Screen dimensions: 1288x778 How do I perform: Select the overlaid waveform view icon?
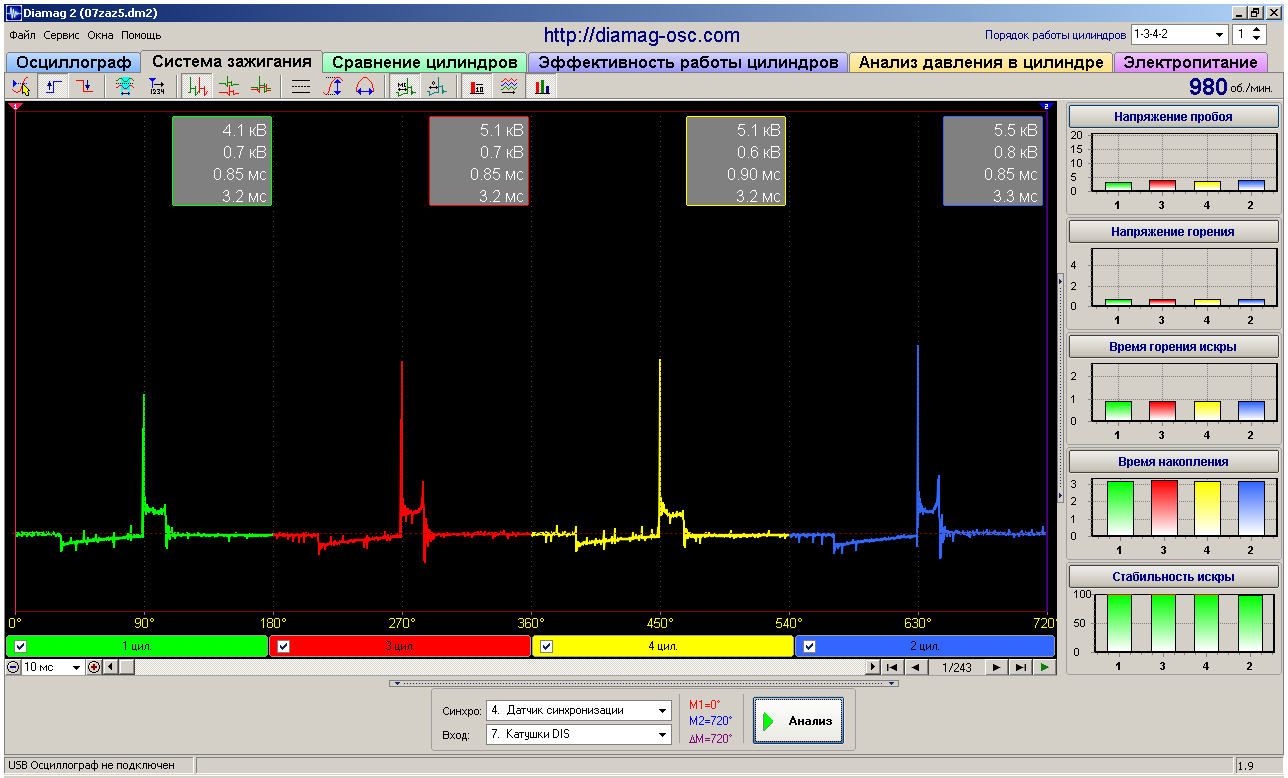click(x=261, y=87)
